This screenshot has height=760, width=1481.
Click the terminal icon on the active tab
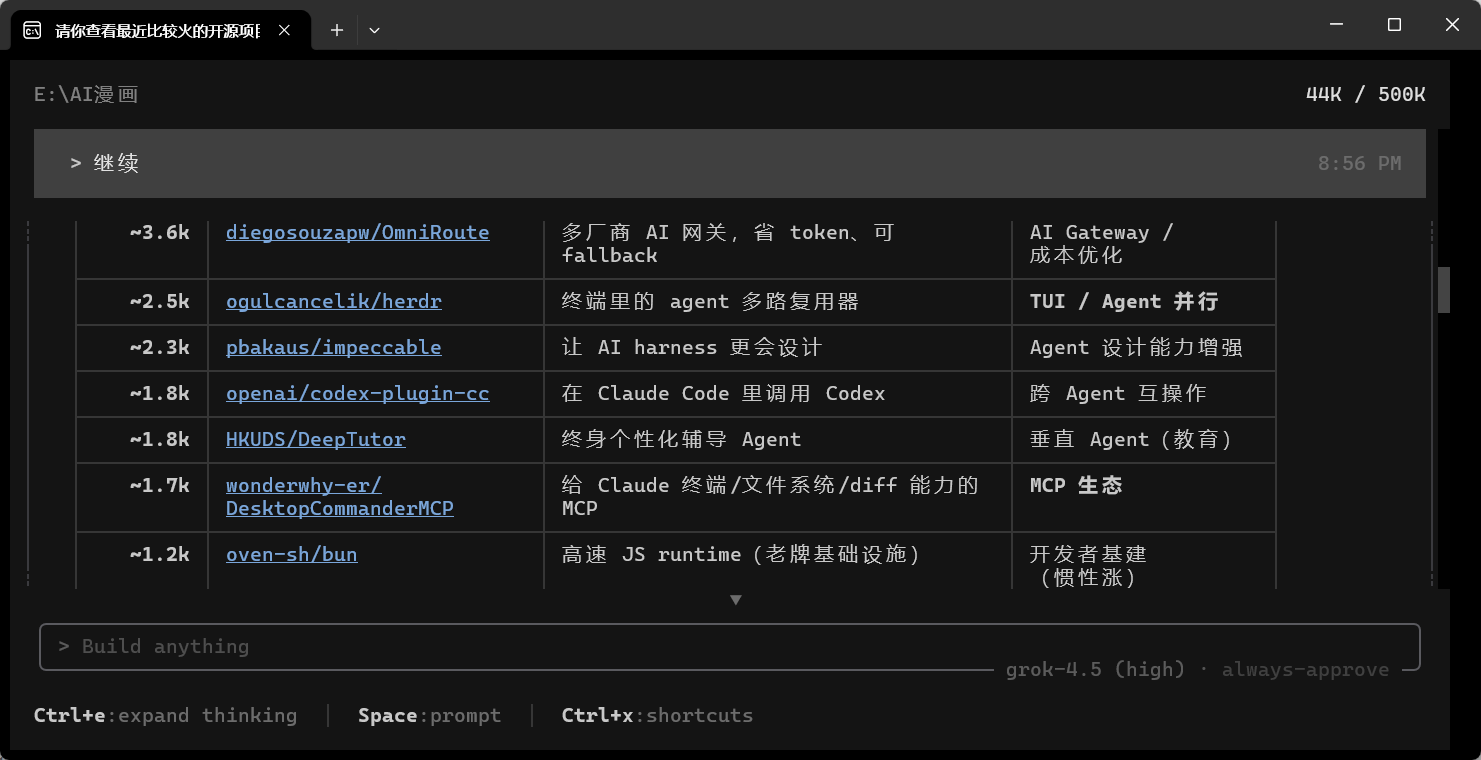[32, 30]
